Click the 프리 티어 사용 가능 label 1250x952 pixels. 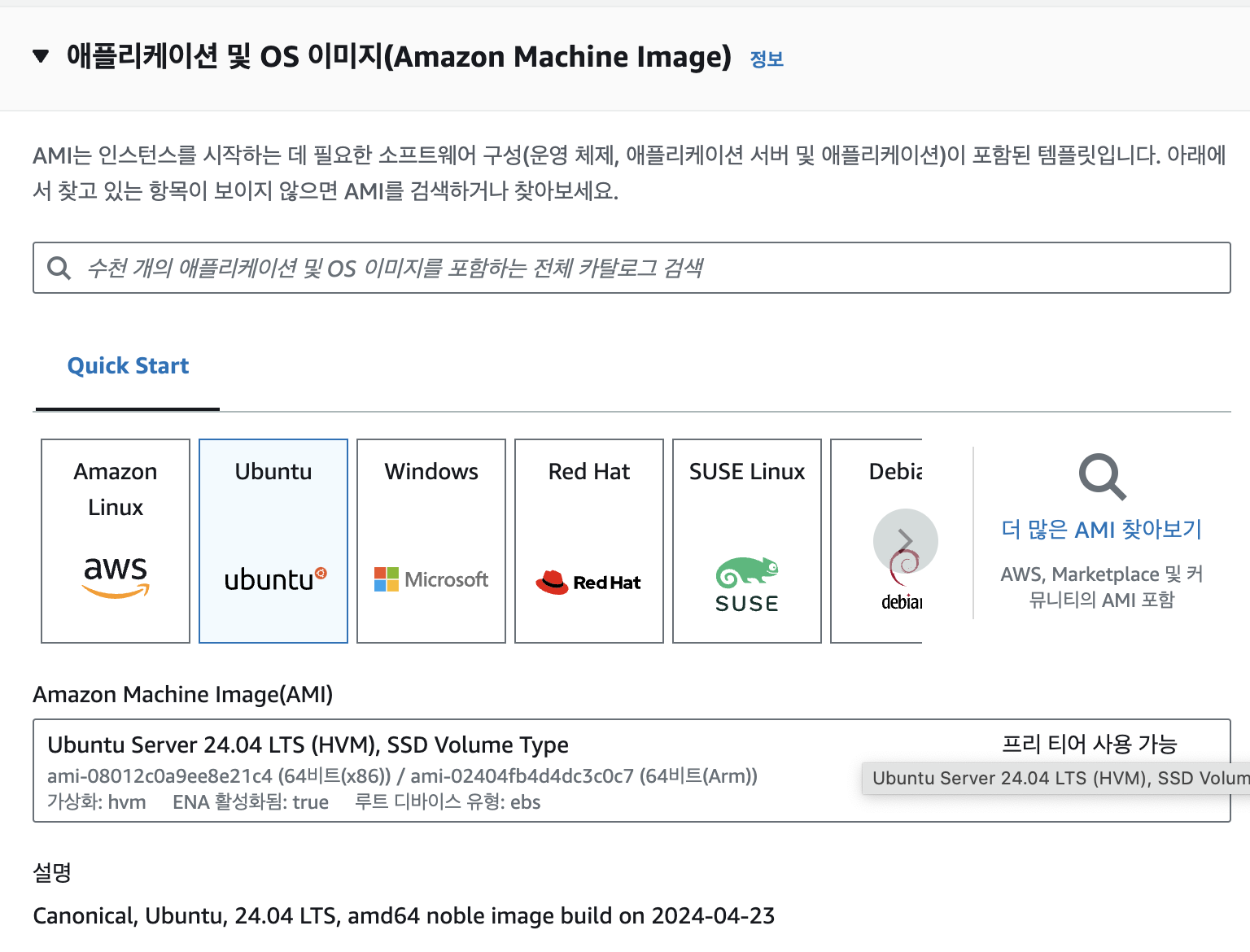1090,744
